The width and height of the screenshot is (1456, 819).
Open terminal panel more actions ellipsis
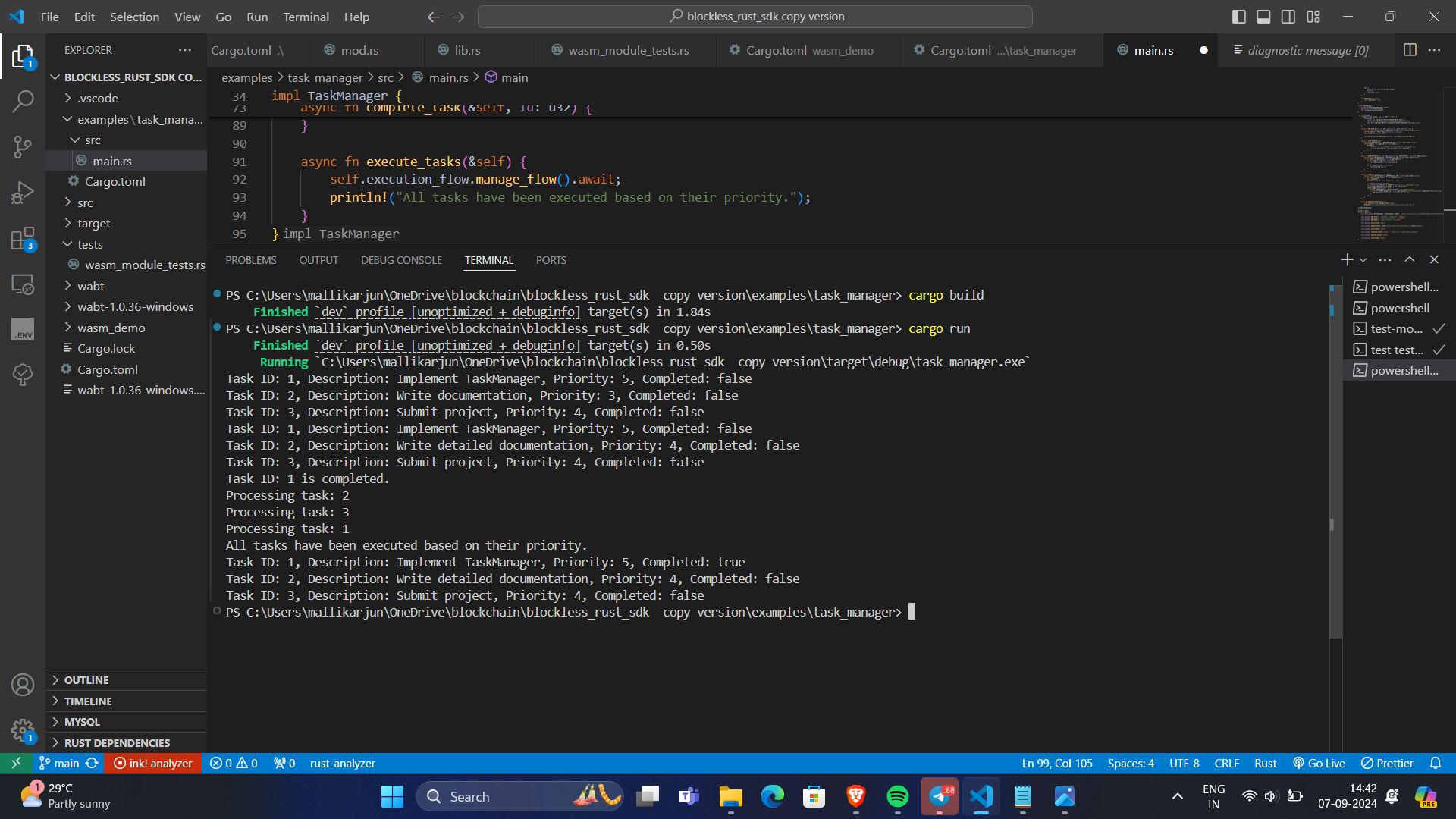(1385, 259)
